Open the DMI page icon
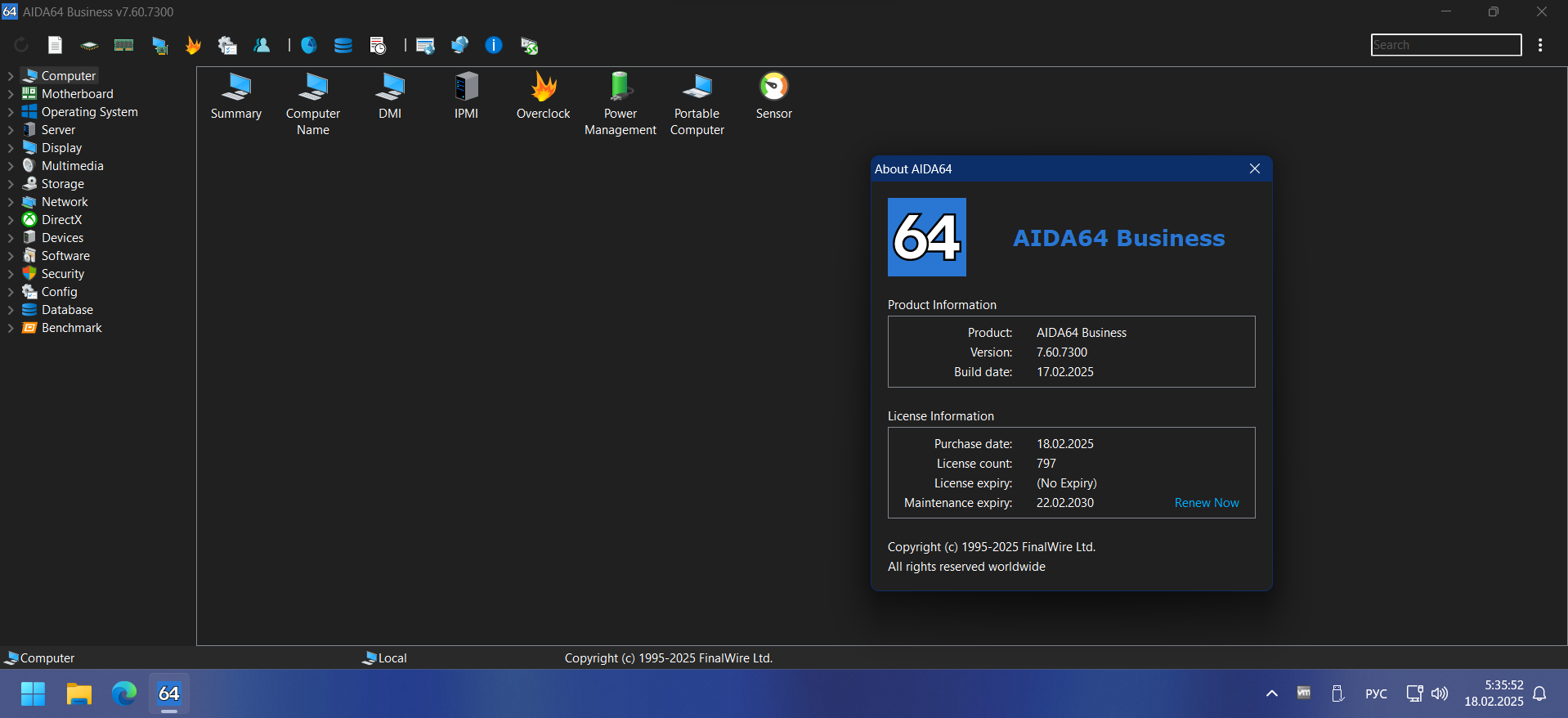Image resolution: width=1568 pixels, height=718 pixels. coord(390,96)
